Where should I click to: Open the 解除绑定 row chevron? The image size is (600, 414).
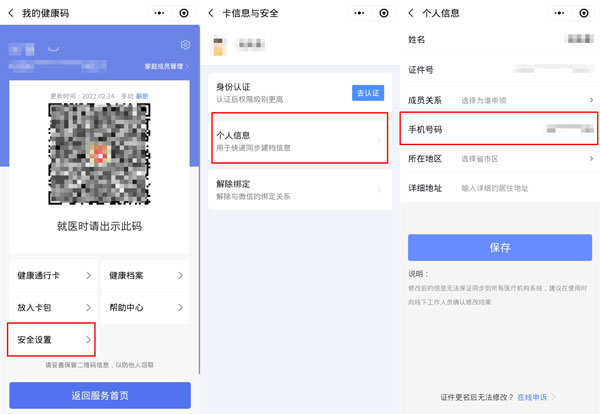[378, 189]
